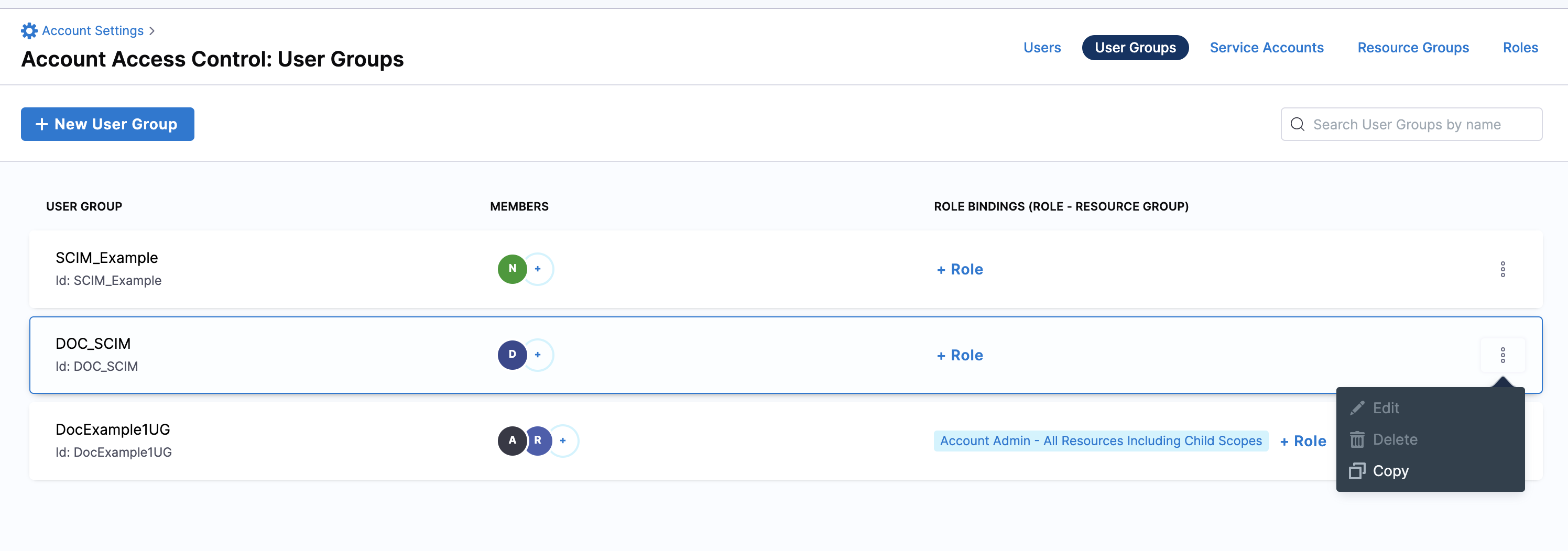Screen dimensions: 1568x551
Task: Switch to the Roles tab
Action: coord(1520,48)
